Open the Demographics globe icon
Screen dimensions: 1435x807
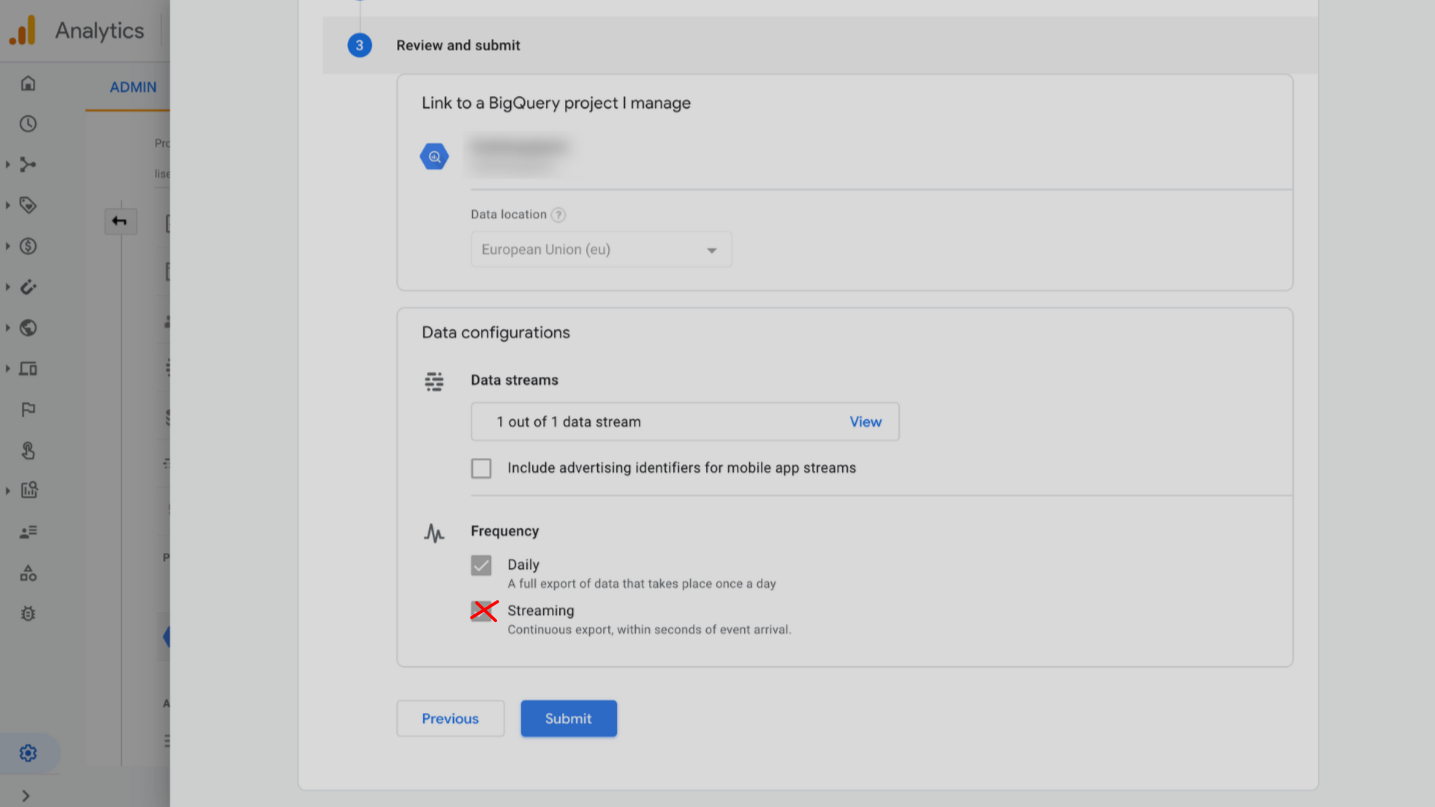coord(28,328)
